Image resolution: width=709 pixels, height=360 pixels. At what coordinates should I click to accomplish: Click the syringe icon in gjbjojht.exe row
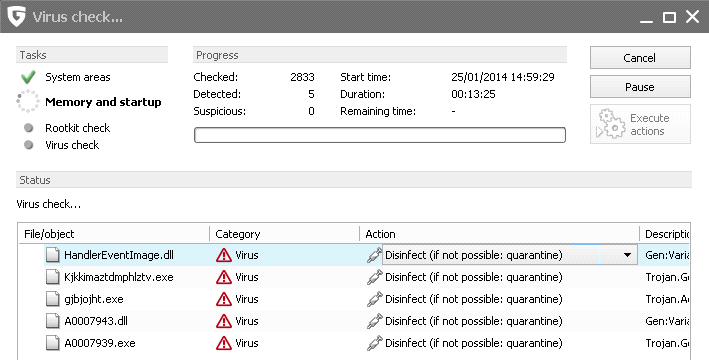[374, 299]
